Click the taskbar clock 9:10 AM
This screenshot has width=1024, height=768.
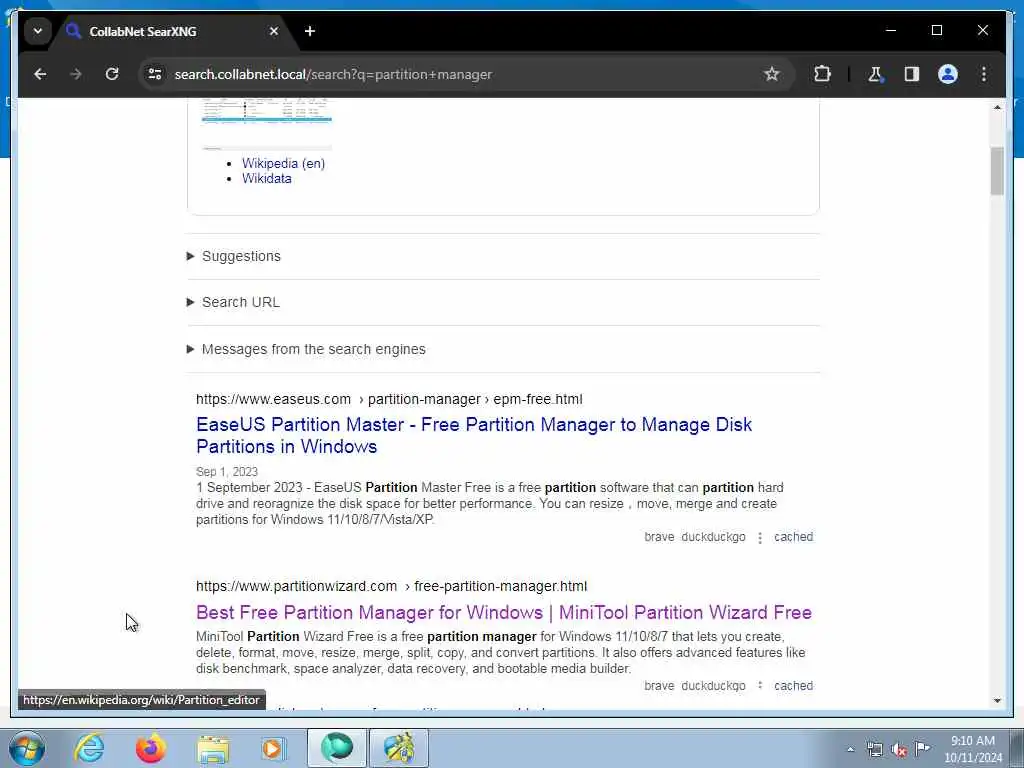click(972, 741)
